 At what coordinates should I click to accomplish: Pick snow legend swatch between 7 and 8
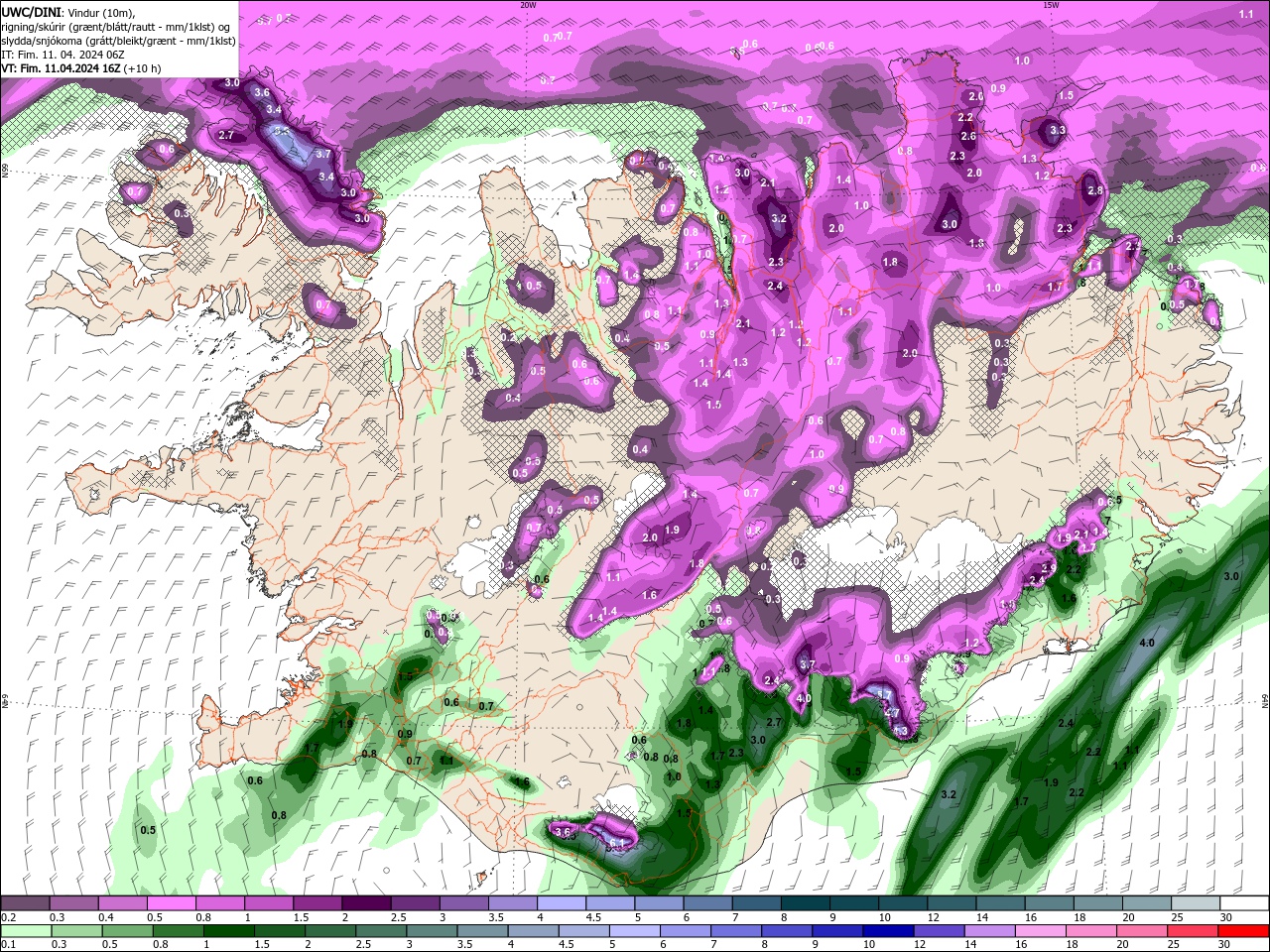[758, 903]
